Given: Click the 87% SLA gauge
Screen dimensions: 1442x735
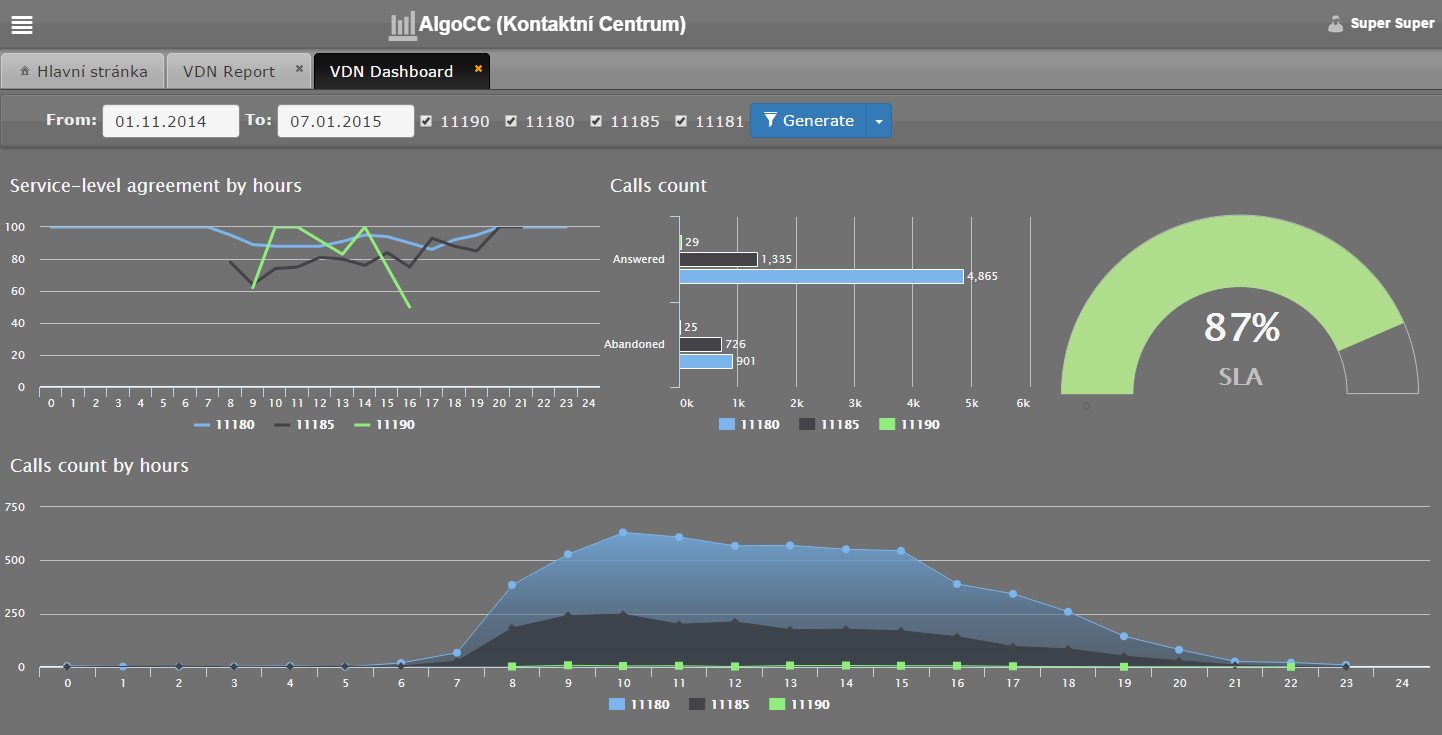Looking at the screenshot, I should pos(1240,330).
